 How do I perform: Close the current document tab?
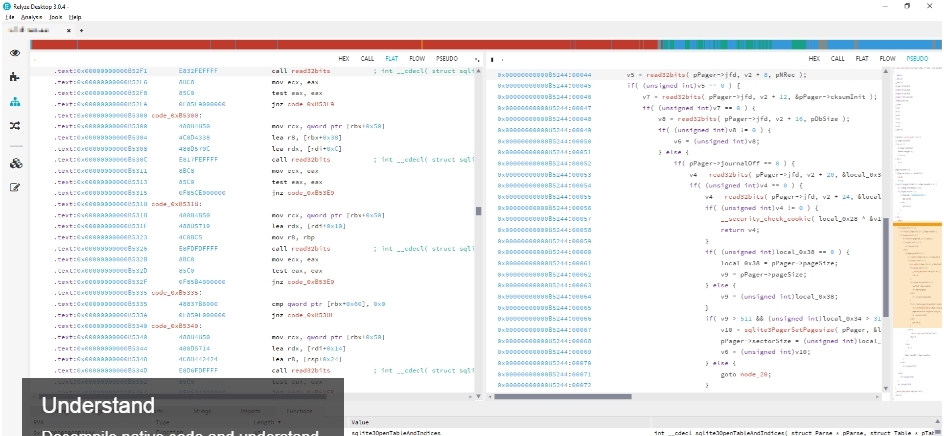68,30
